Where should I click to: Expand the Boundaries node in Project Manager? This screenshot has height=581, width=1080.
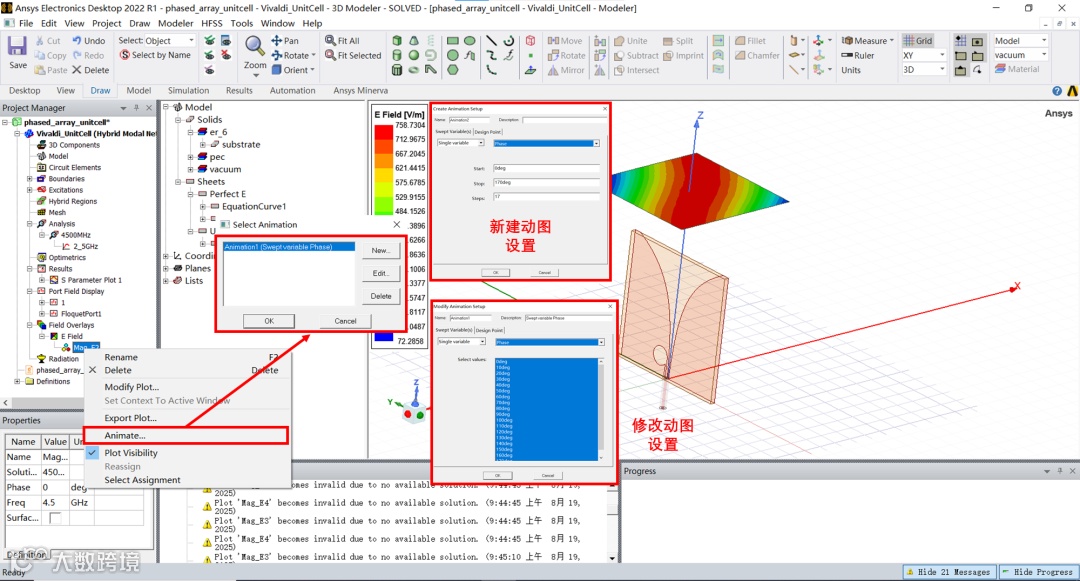[30, 178]
